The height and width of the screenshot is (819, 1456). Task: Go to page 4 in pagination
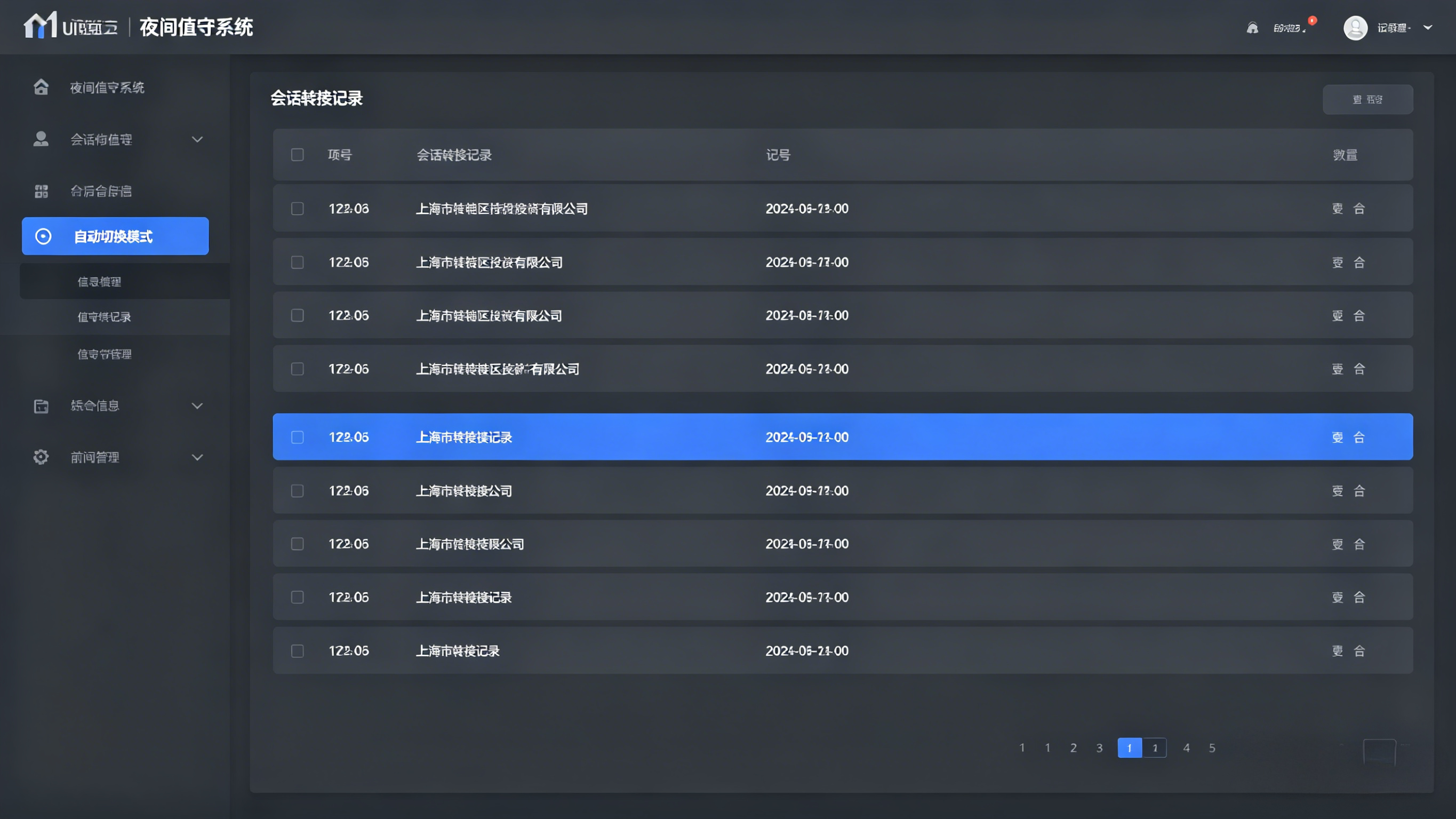coord(1186,748)
